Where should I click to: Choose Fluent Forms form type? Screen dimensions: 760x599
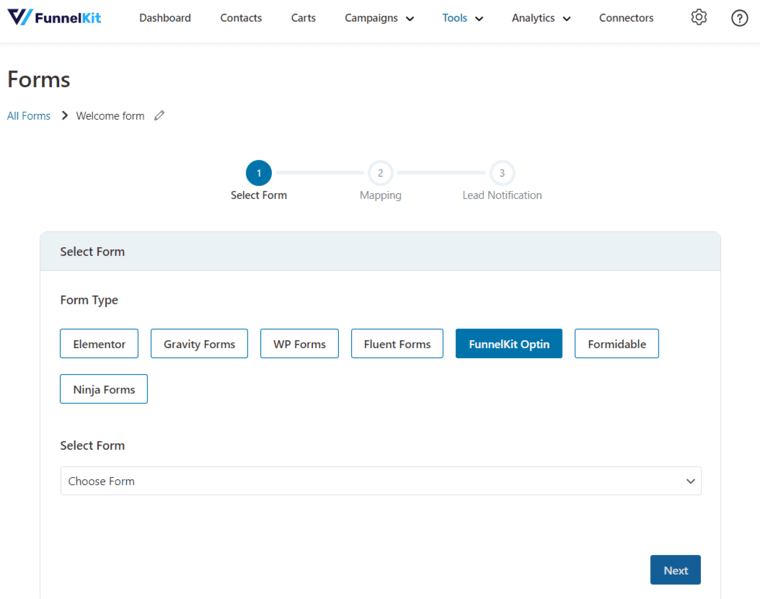point(397,344)
